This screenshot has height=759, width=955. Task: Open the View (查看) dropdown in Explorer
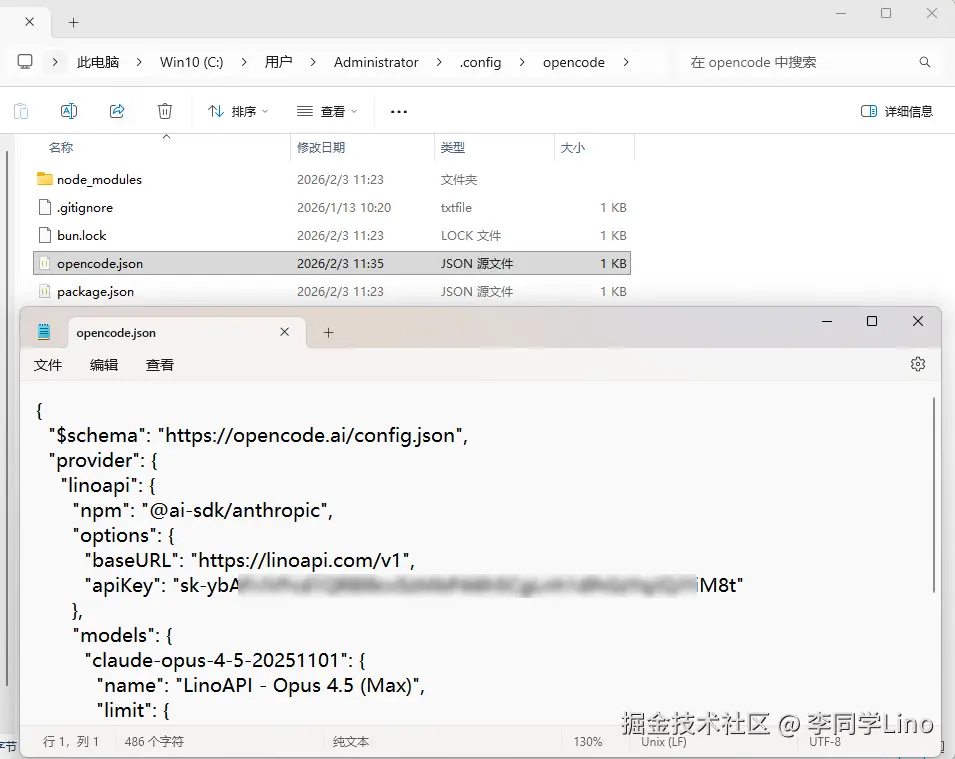point(326,111)
